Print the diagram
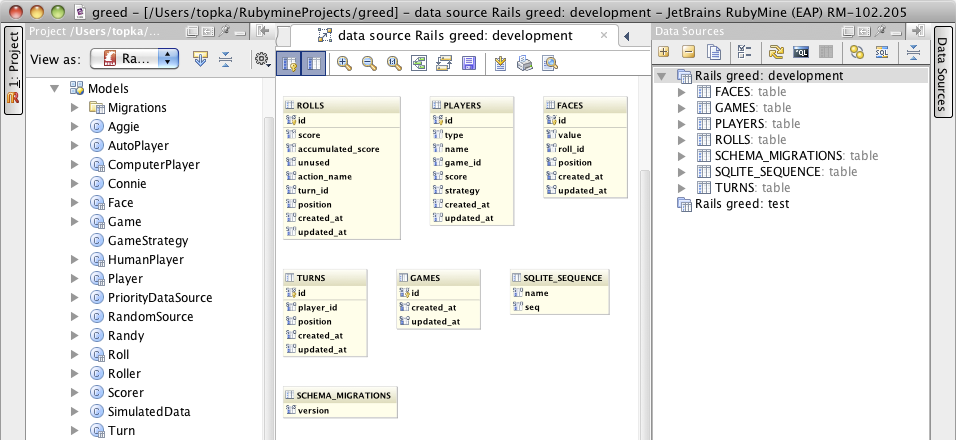Image resolution: width=956 pixels, height=440 pixels. [525, 63]
